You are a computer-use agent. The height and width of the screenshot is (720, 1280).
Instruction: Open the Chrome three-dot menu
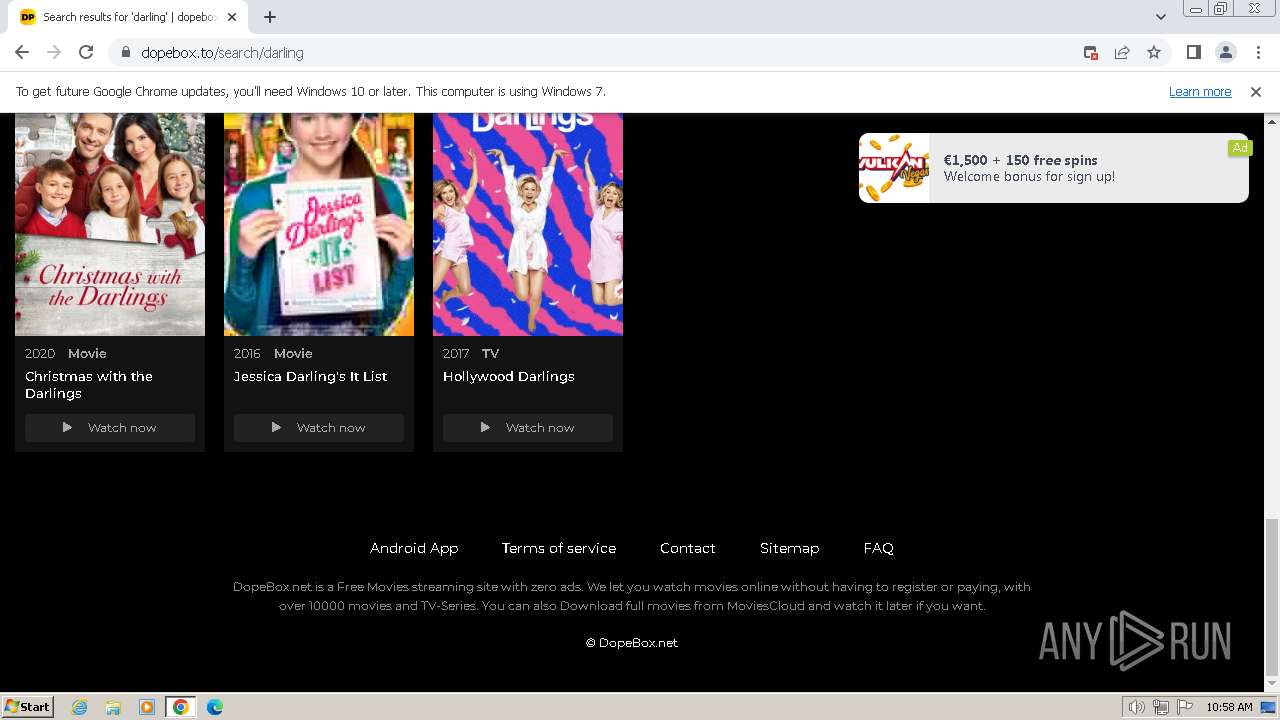(x=1258, y=52)
